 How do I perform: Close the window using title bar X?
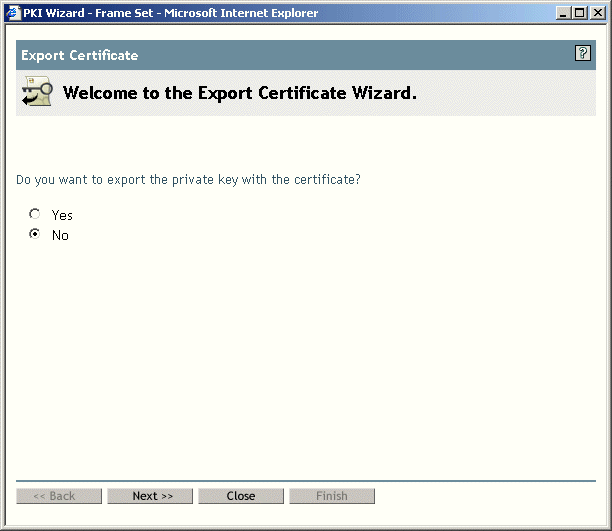click(x=598, y=13)
